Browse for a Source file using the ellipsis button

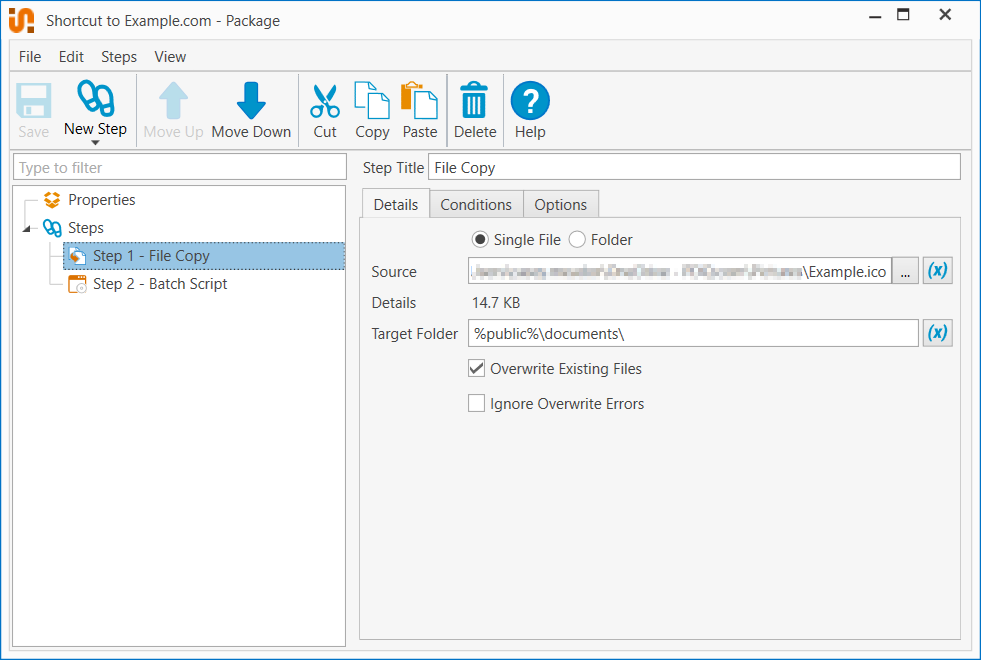tap(905, 270)
